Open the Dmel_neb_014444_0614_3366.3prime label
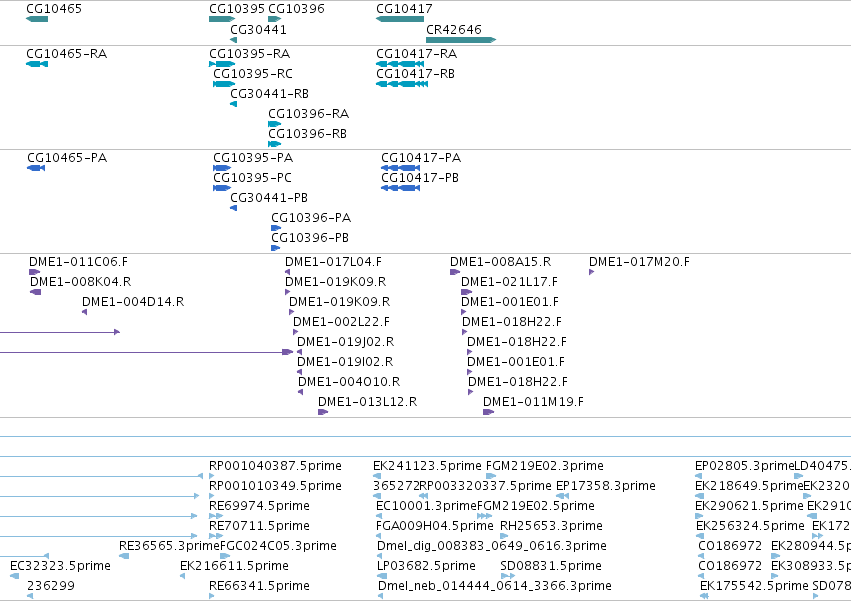Image resolution: width=851 pixels, height=601 pixels. (x=494, y=586)
